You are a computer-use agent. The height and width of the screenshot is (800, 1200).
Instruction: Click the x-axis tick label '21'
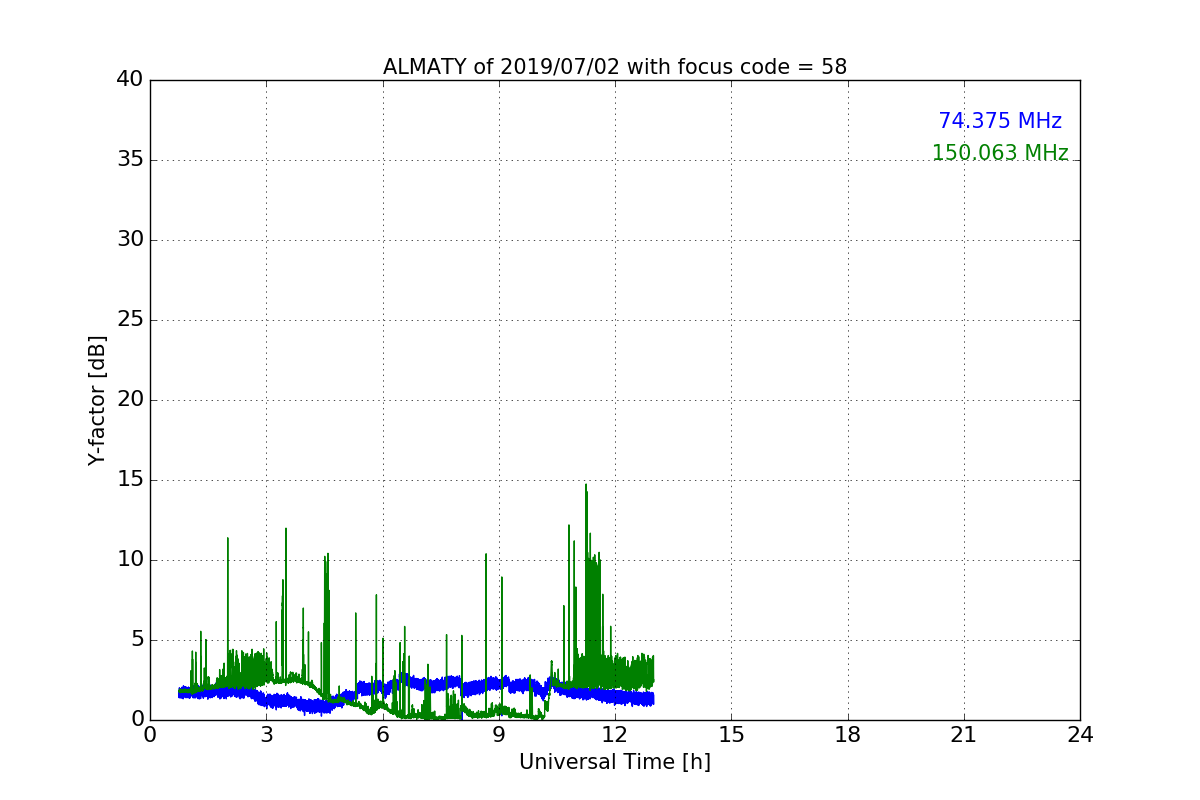[x=964, y=735]
